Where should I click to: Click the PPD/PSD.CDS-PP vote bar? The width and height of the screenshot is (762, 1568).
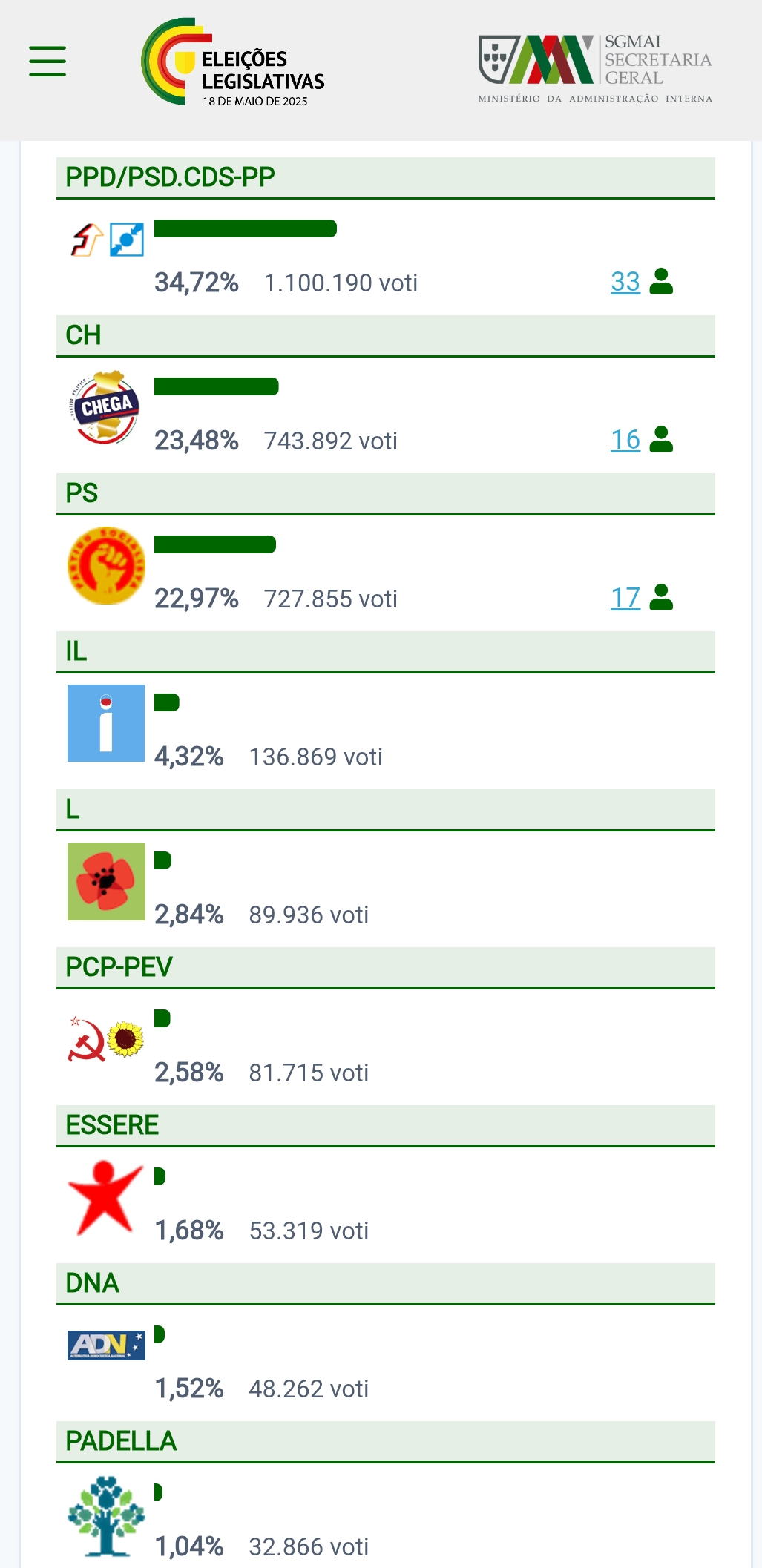pos(246,228)
